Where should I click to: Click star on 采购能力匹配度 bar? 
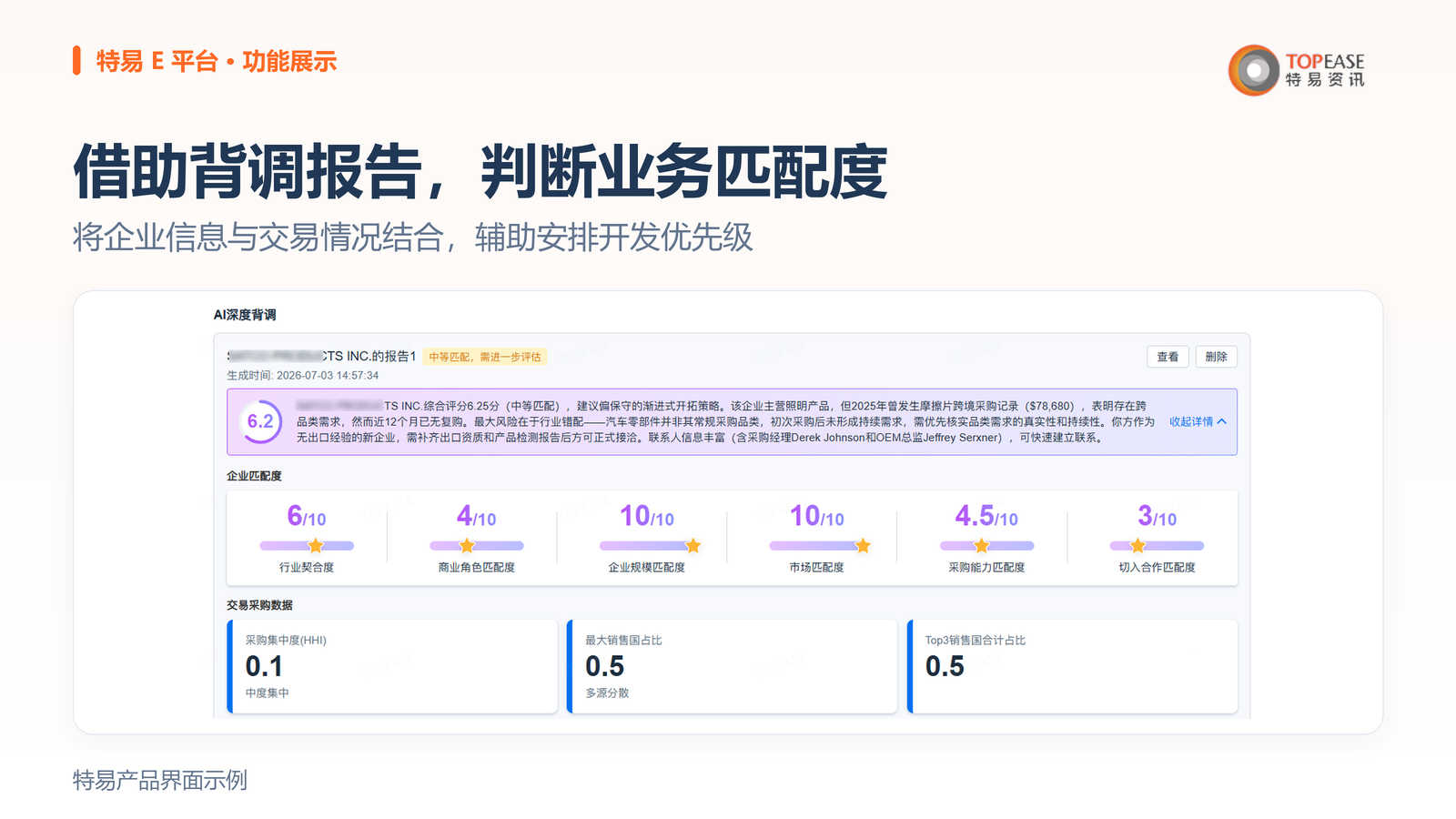tap(982, 546)
